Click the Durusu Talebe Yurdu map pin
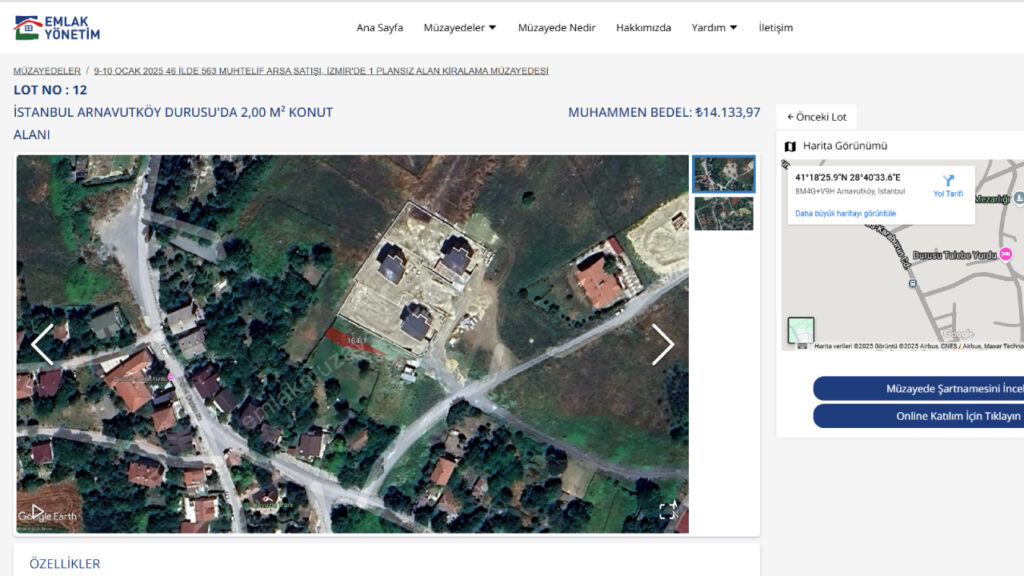Image resolution: width=1024 pixels, height=576 pixels. click(1006, 254)
